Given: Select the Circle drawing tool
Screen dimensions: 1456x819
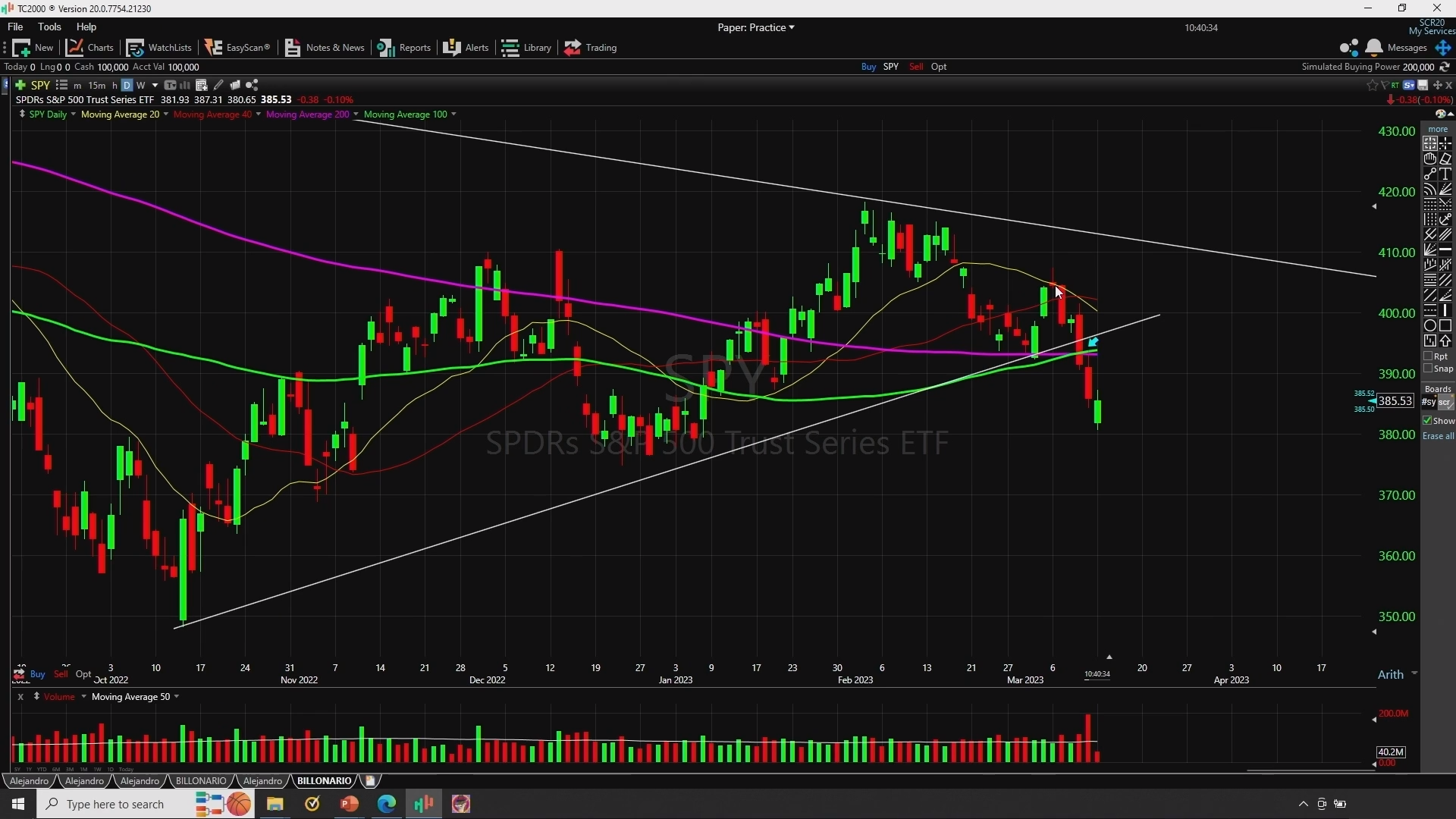Looking at the screenshot, I should point(1430,325).
